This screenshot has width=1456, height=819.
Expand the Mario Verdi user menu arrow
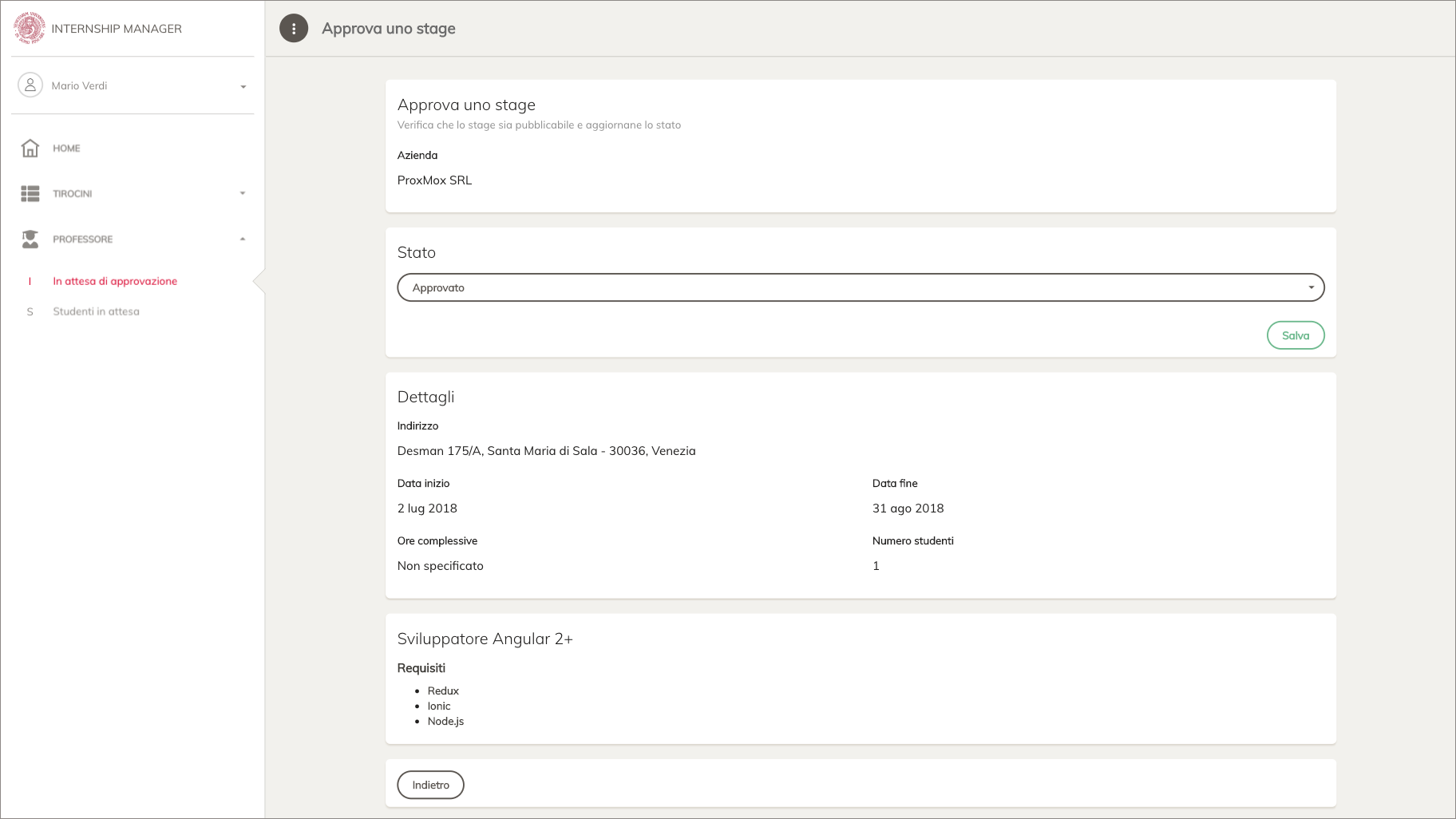[x=243, y=86]
